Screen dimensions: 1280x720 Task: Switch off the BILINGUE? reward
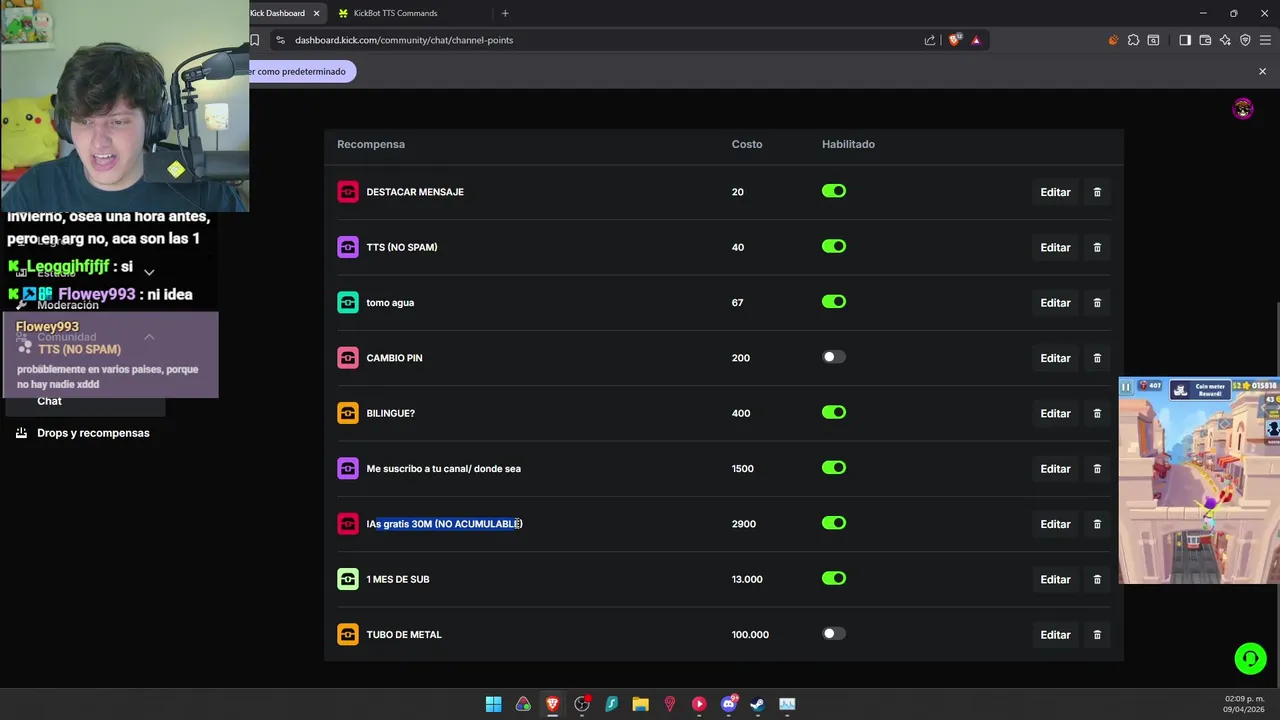(834, 412)
